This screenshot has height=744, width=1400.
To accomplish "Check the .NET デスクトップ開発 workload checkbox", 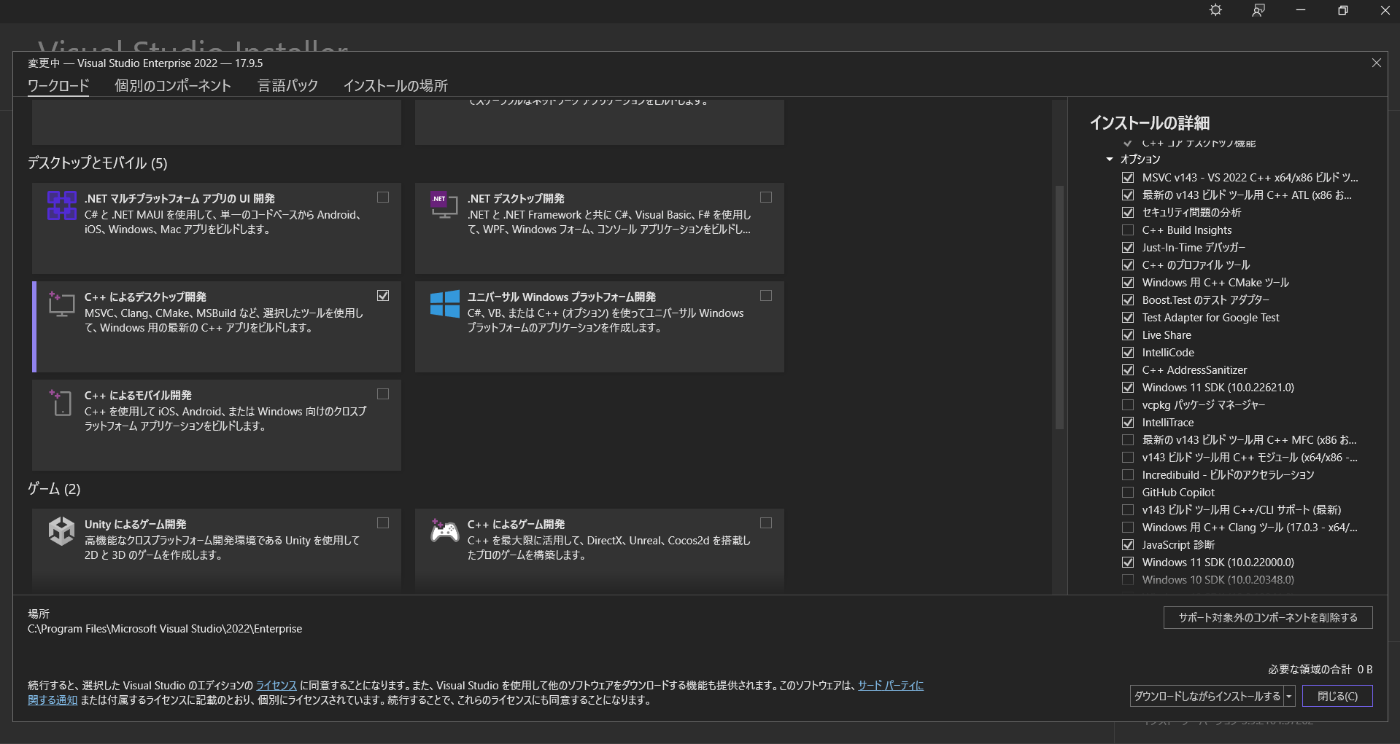I will 766,197.
